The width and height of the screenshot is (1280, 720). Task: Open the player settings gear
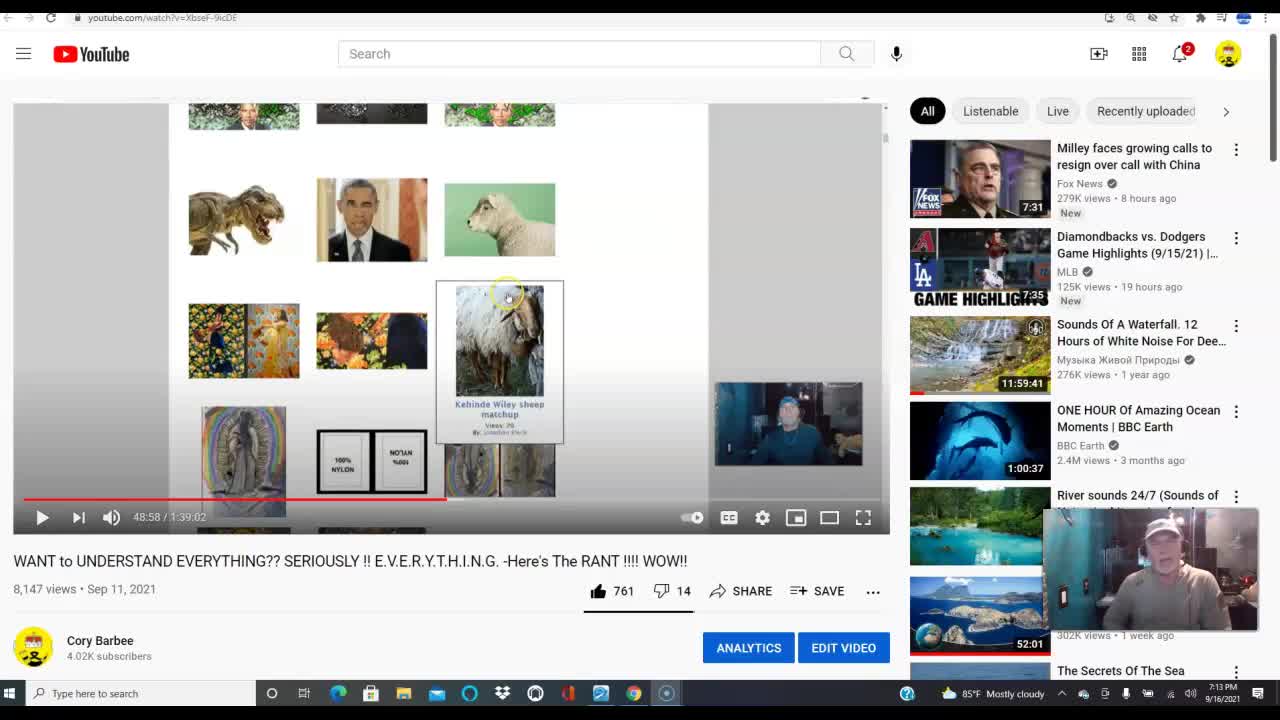(x=762, y=517)
